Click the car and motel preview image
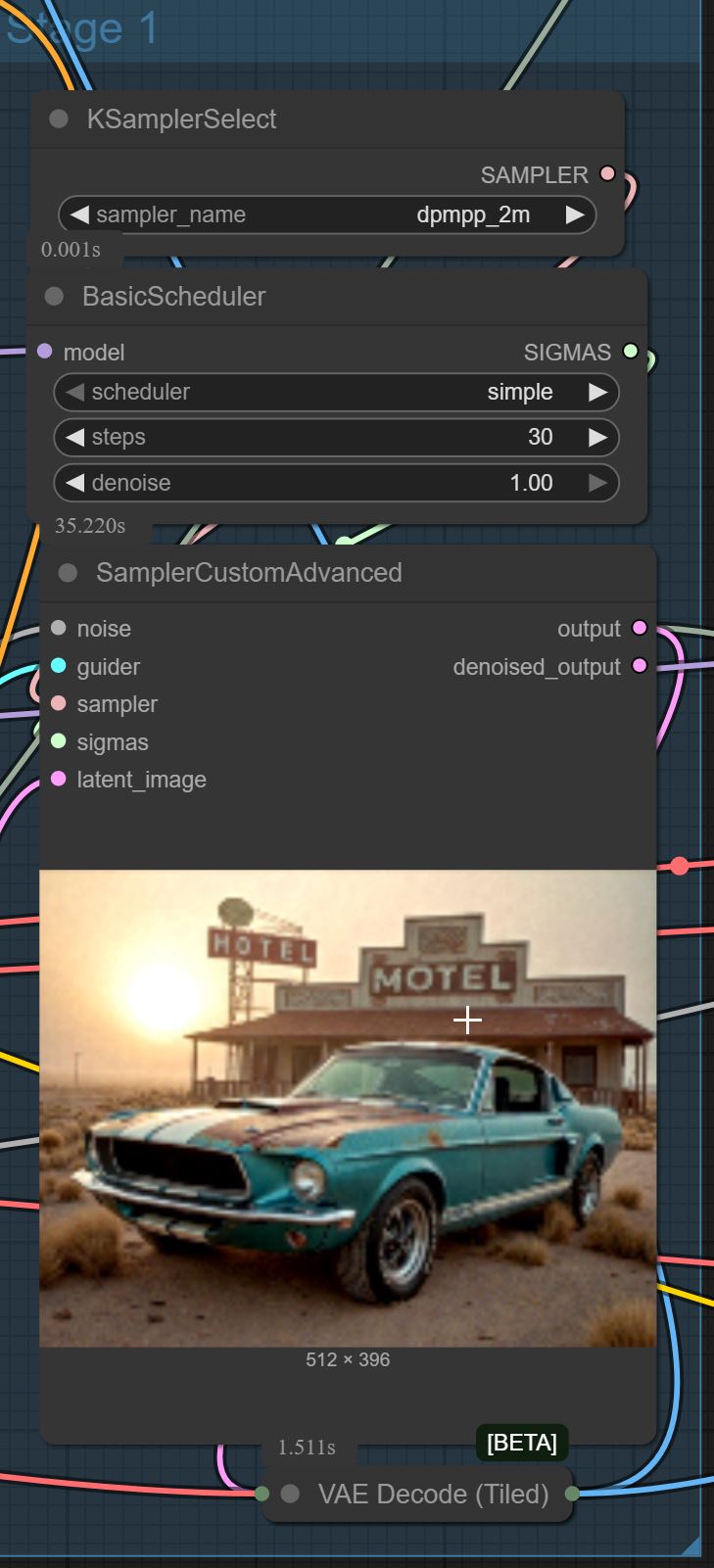Viewport: 714px width, 1568px height. click(348, 1108)
